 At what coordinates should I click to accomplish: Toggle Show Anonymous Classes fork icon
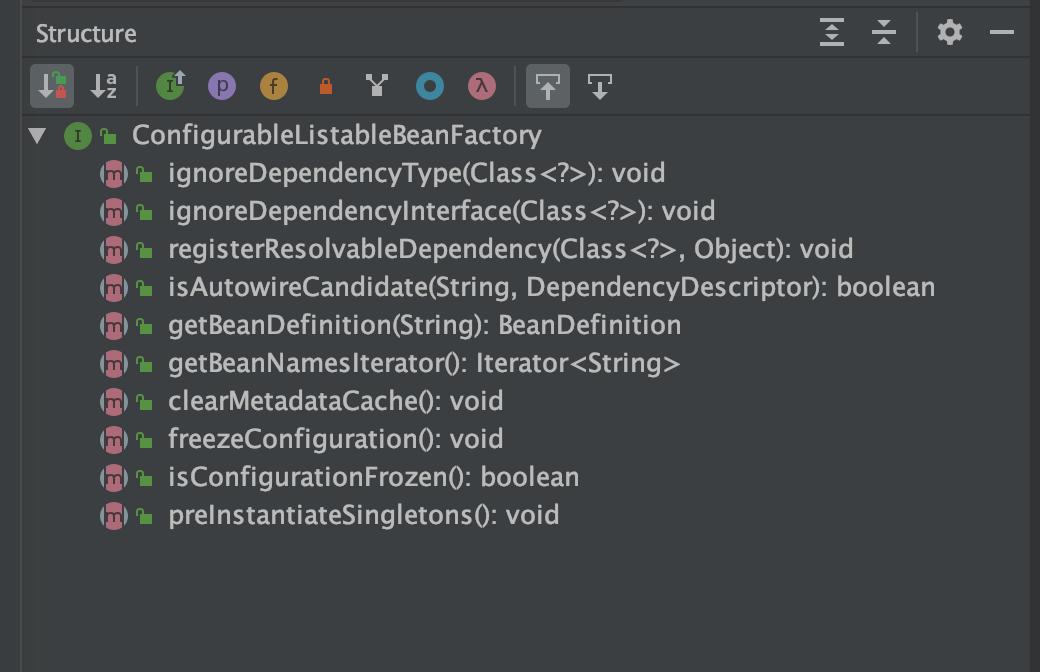coord(377,87)
